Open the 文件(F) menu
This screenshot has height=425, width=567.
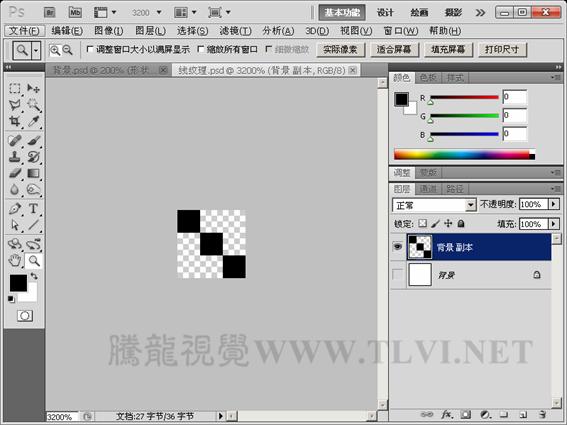(x=24, y=31)
